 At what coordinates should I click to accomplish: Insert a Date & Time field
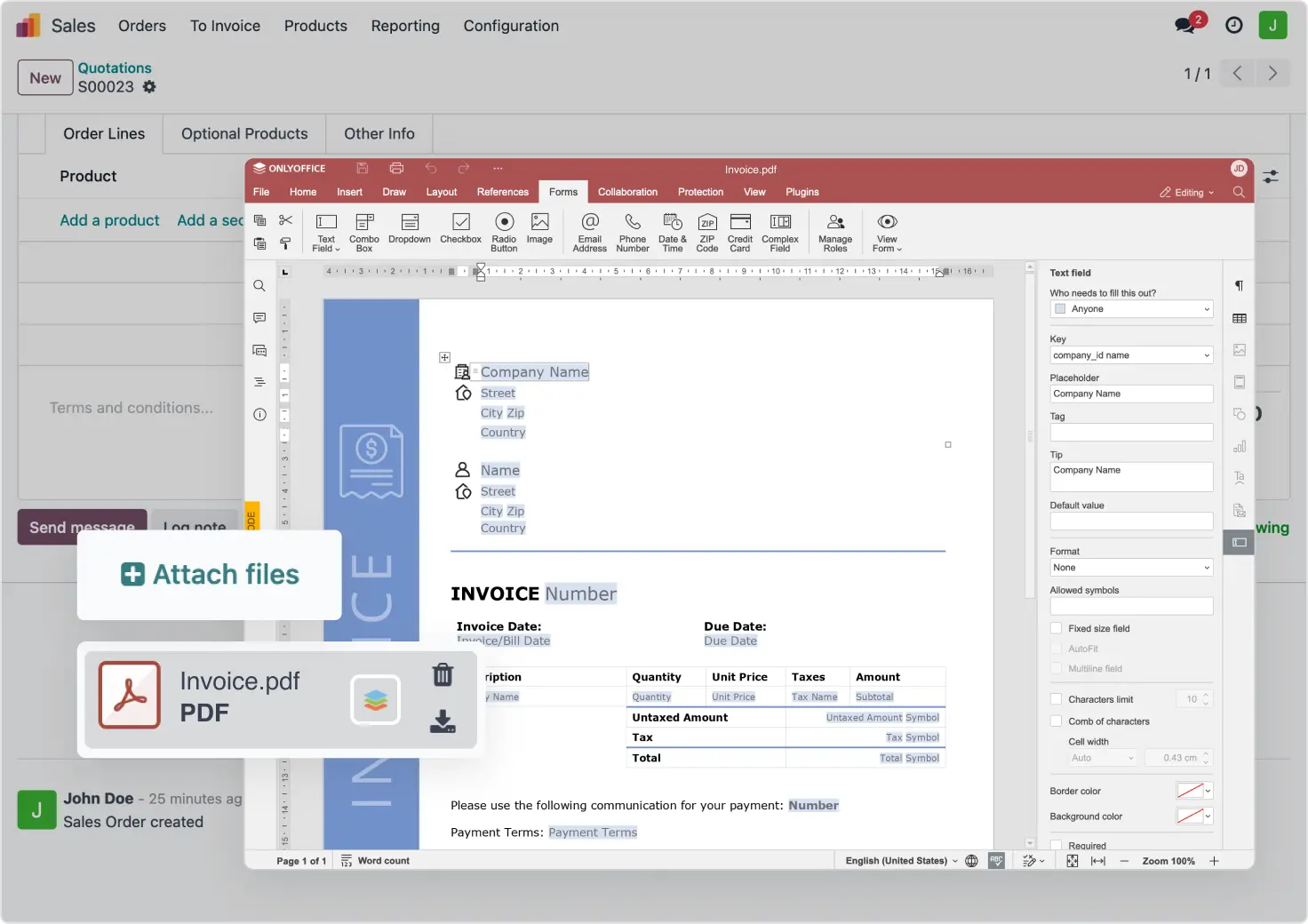pos(673,232)
